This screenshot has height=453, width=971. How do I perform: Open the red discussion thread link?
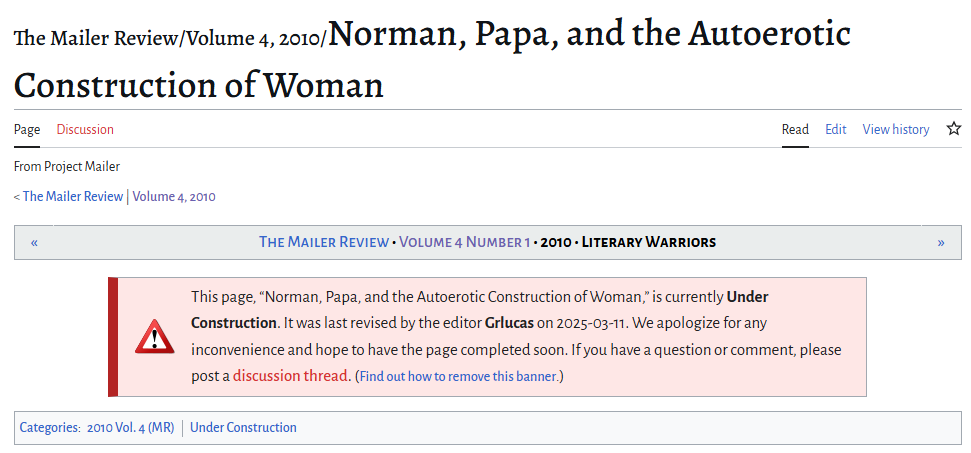(x=290, y=376)
